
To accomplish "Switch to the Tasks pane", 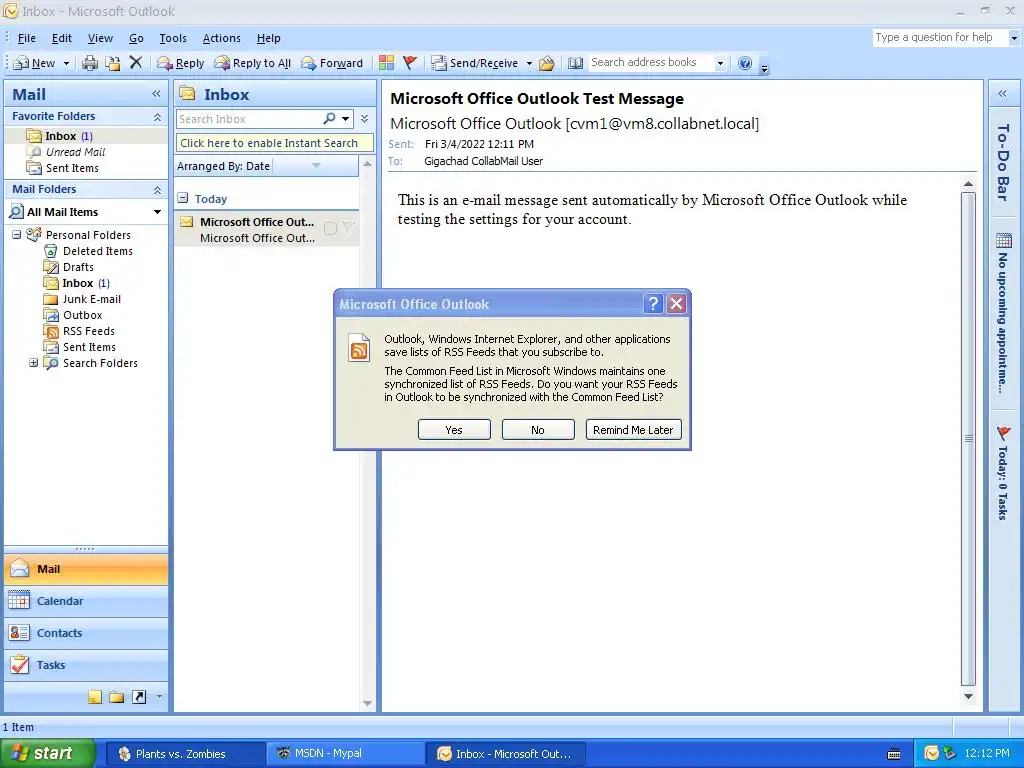I will tap(86, 665).
